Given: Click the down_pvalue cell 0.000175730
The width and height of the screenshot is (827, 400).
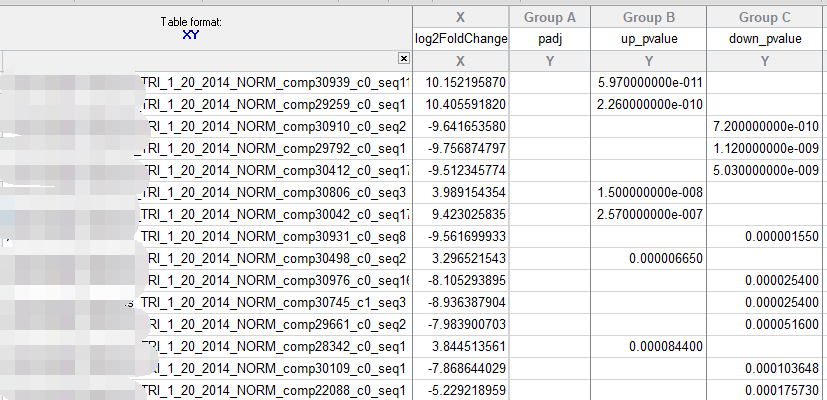Looking at the screenshot, I should pos(765,390).
